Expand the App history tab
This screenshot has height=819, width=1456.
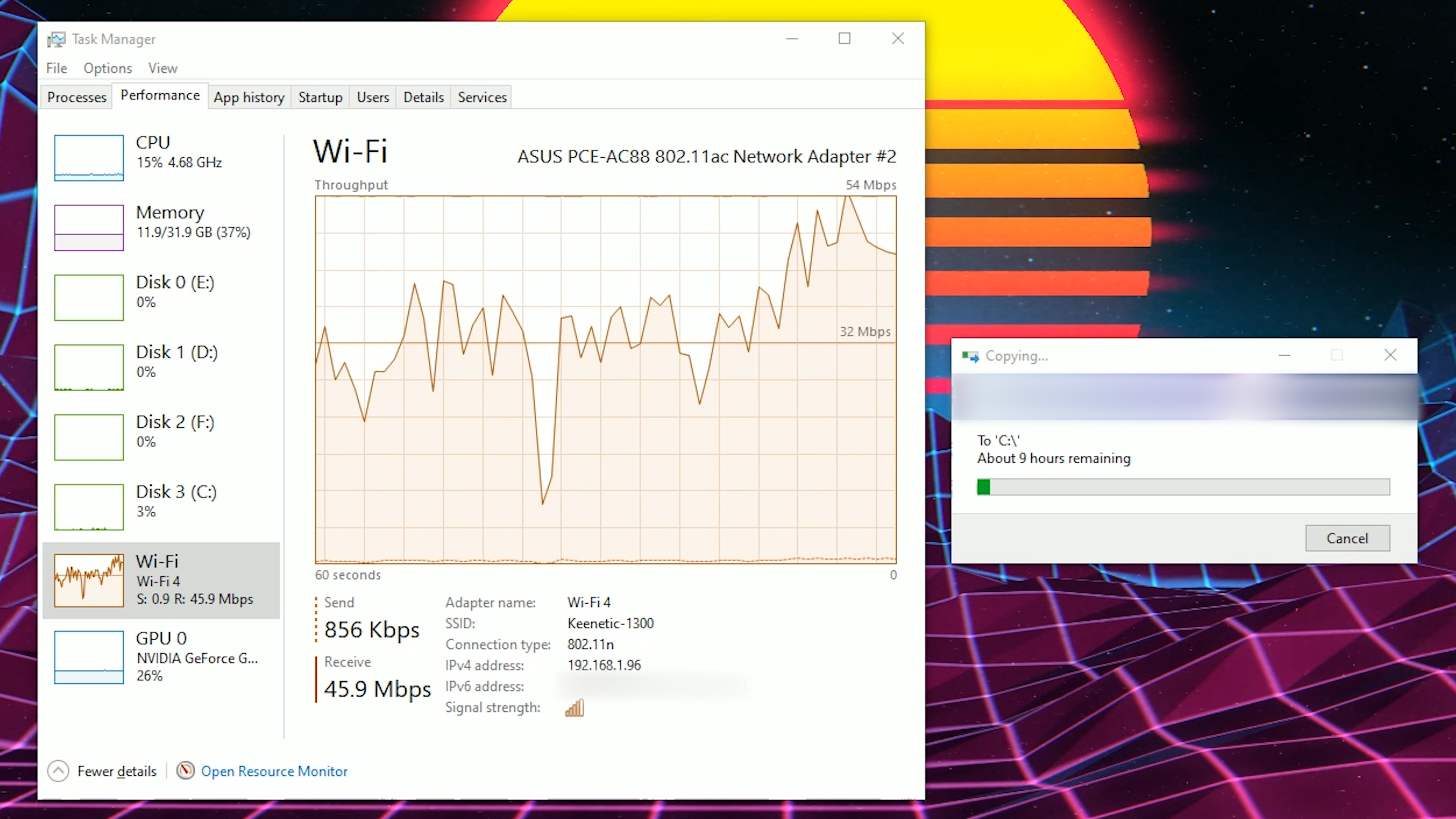click(x=248, y=97)
